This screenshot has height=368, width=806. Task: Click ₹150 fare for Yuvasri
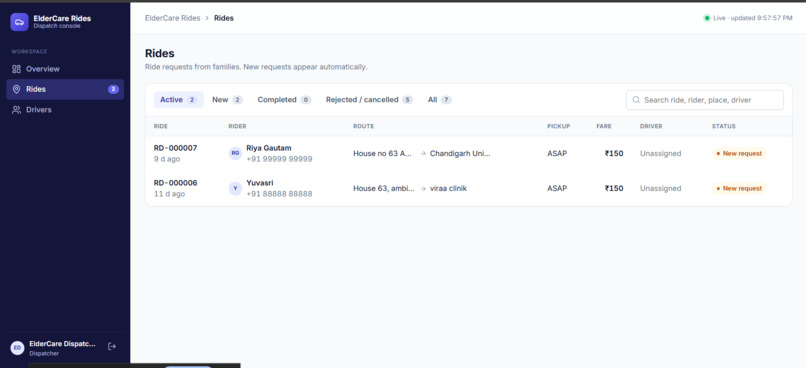click(614, 188)
